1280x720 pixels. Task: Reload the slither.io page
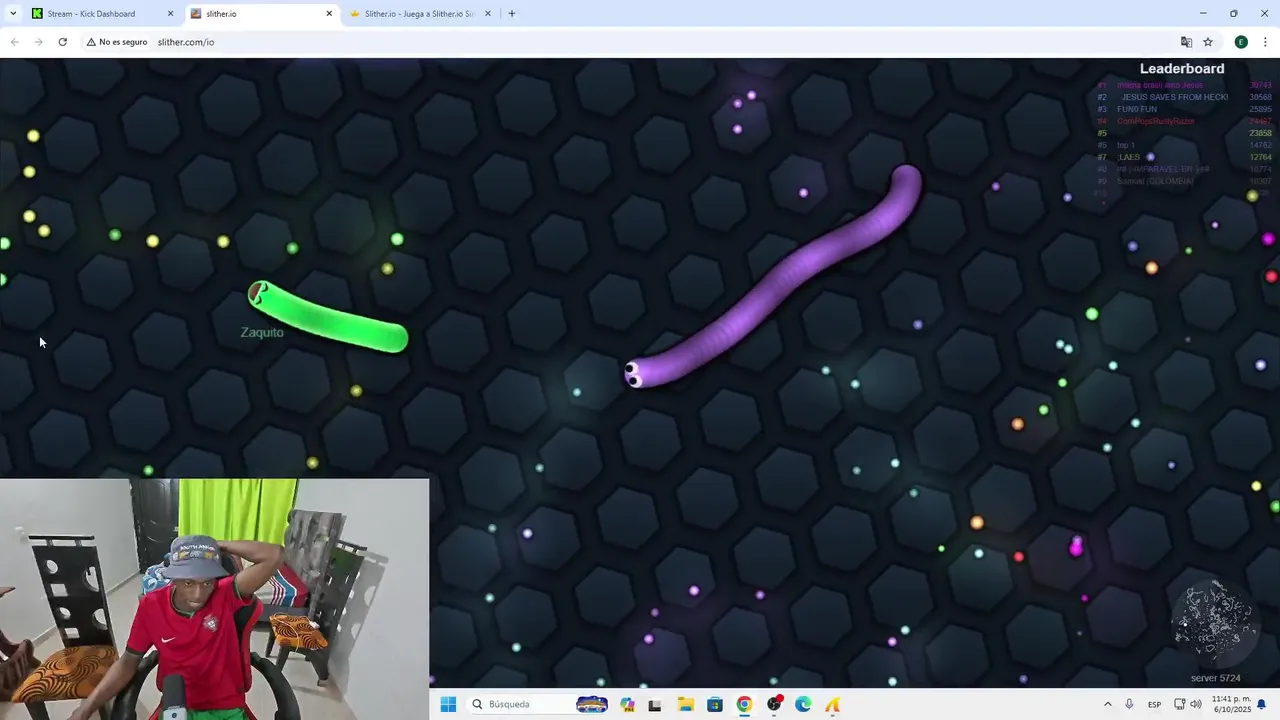pos(62,42)
